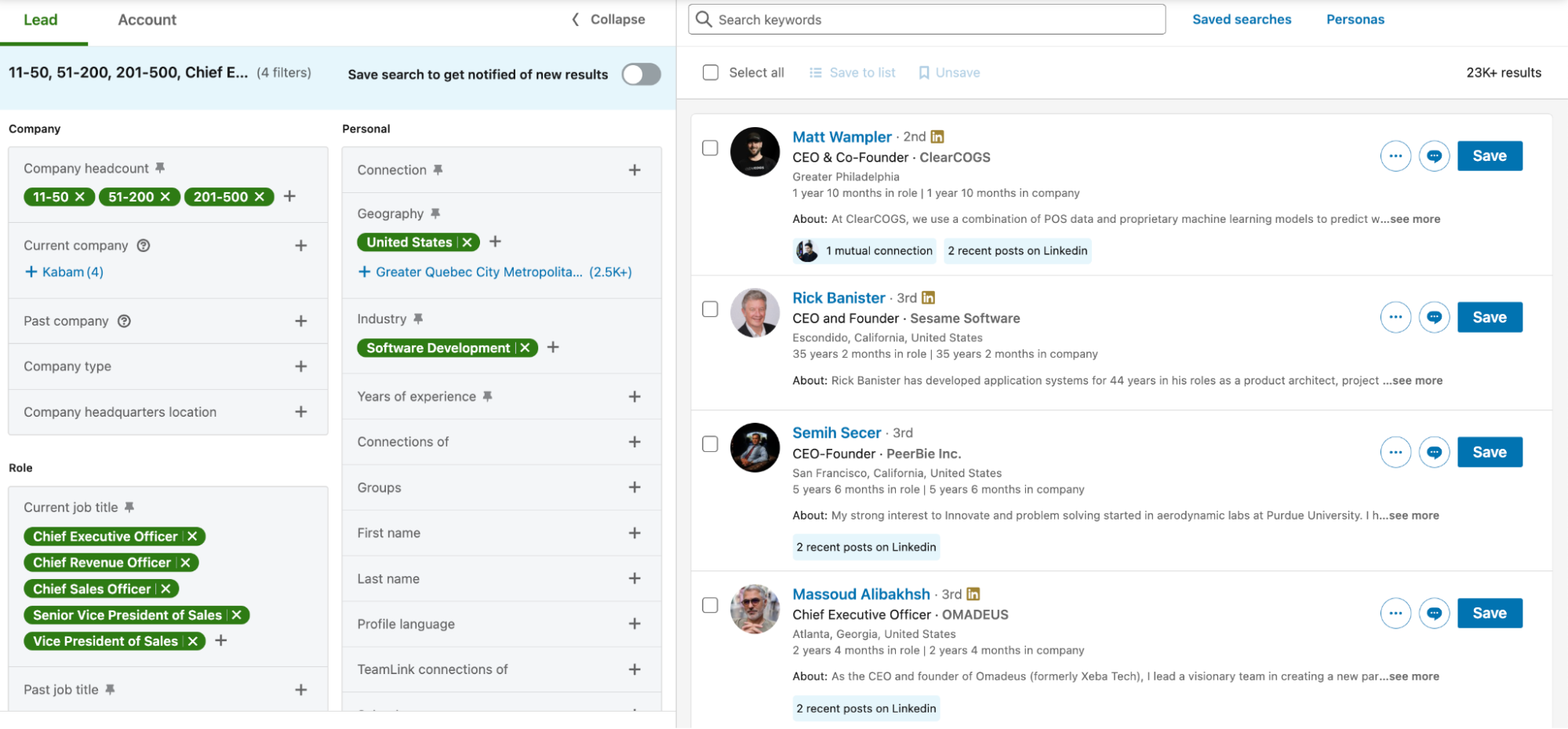Click the Current company help icon
Image resolution: width=1568 pixels, height=729 pixels.
pyautogui.click(x=144, y=246)
